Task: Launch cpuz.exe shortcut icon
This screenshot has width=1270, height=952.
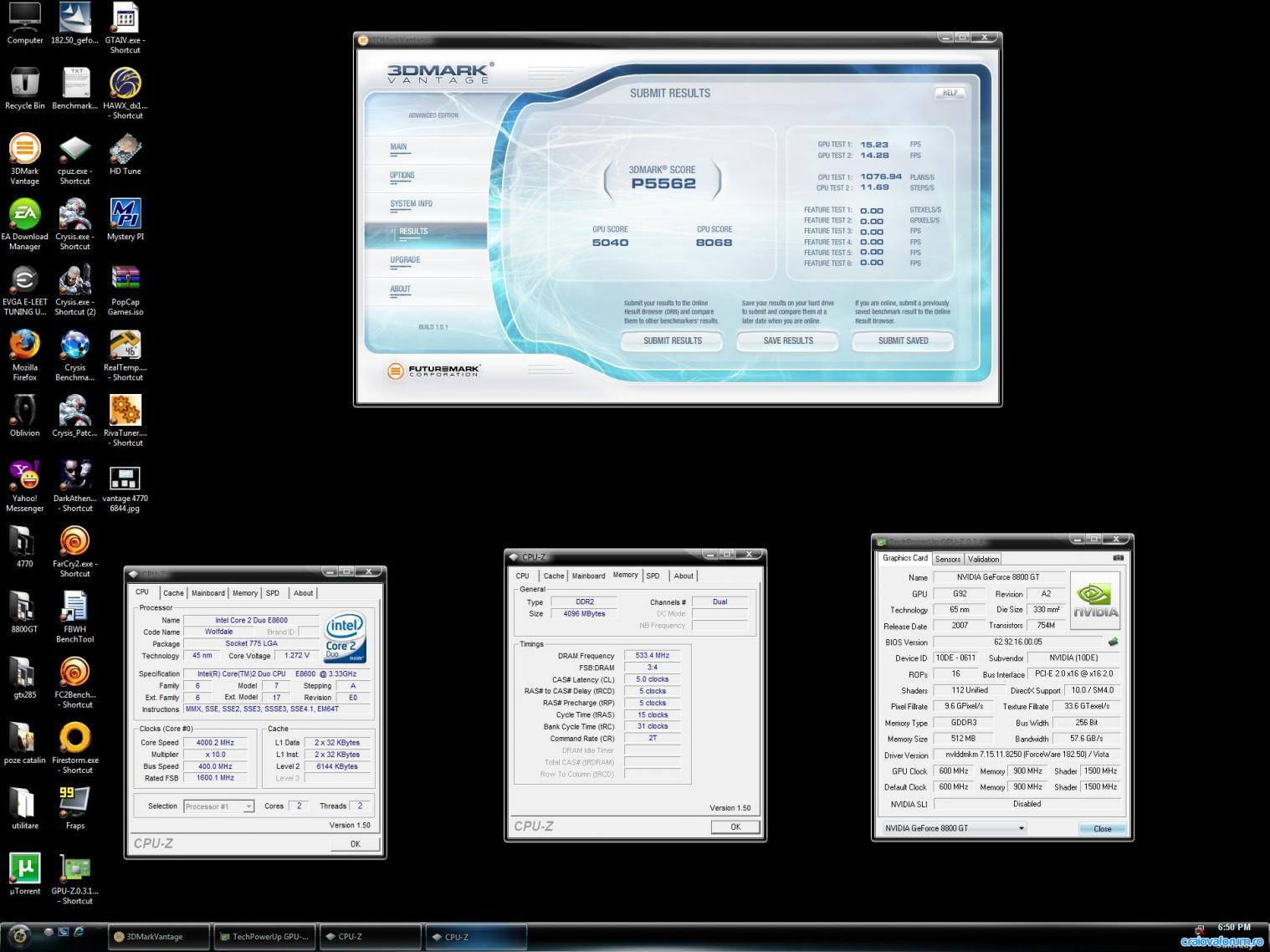Action: pyautogui.click(x=74, y=159)
